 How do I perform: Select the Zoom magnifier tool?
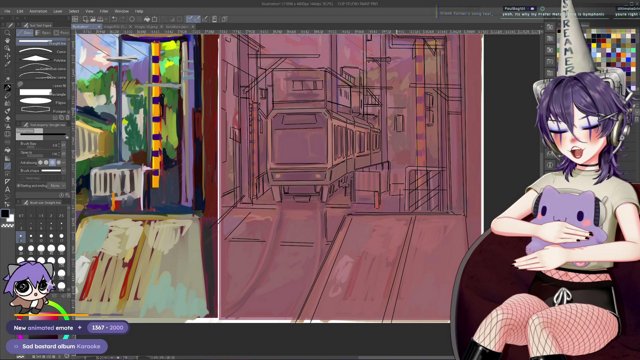point(7,33)
